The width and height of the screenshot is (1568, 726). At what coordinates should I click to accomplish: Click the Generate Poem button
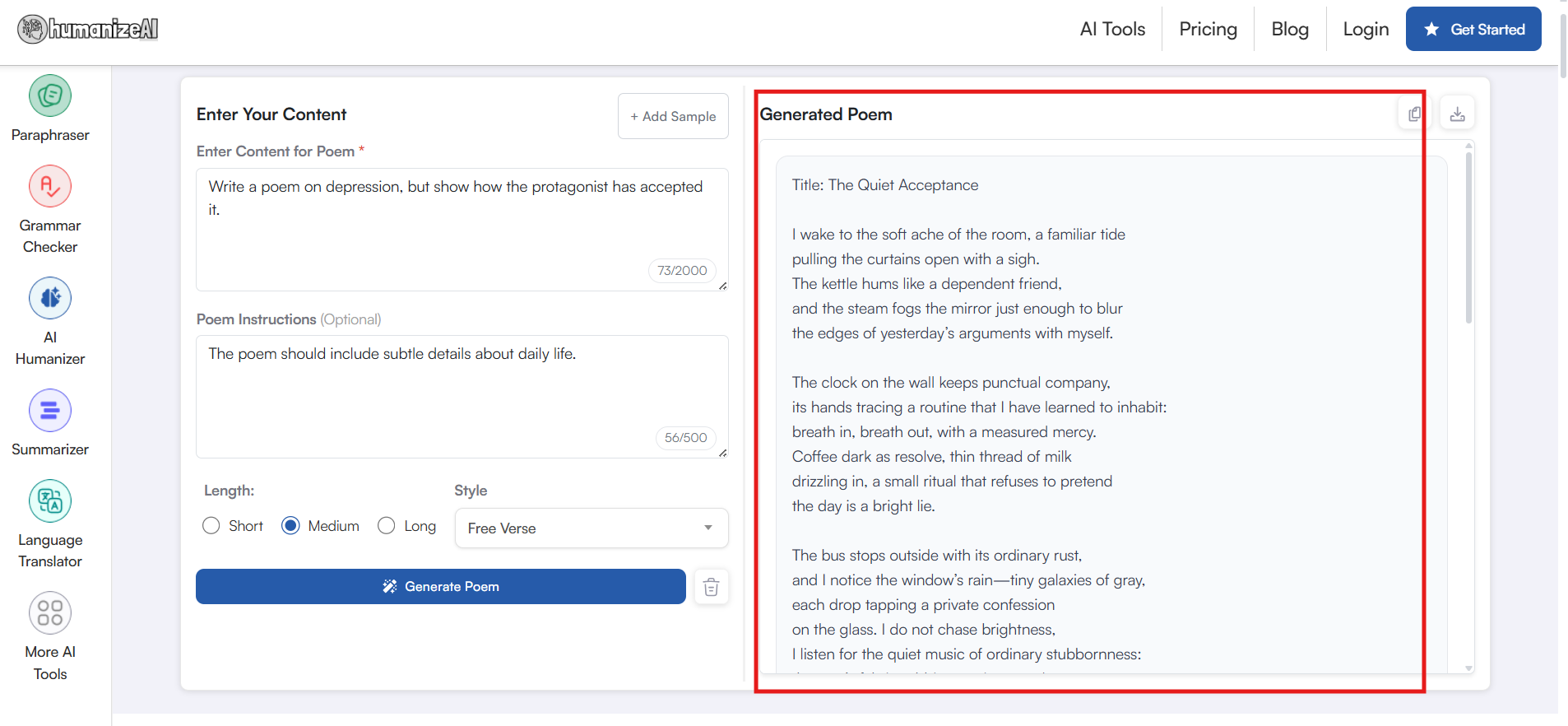click(440, 587)
